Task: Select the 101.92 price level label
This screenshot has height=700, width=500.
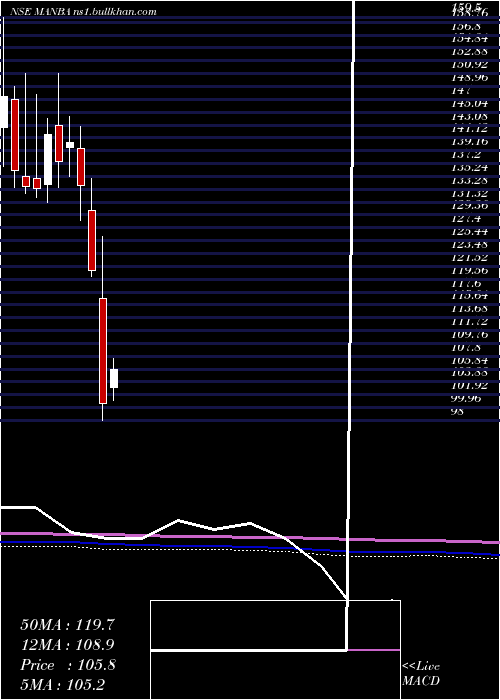Action: pyautogui.click(x=469, y=386)
